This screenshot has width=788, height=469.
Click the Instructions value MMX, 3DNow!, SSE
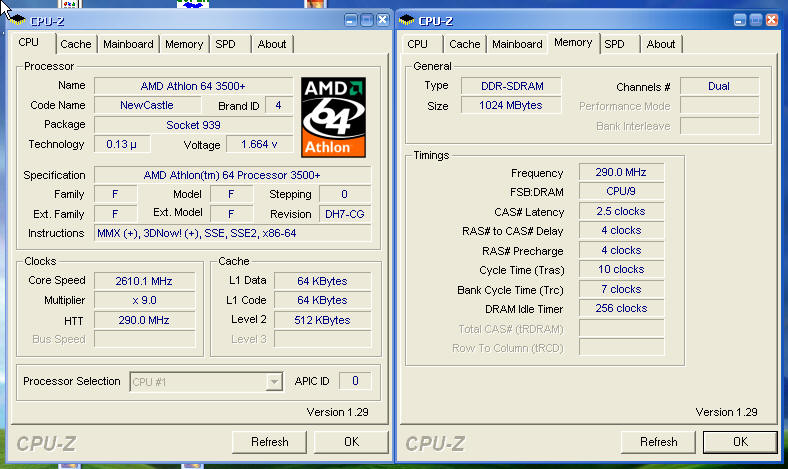click(x=232, y=233)
